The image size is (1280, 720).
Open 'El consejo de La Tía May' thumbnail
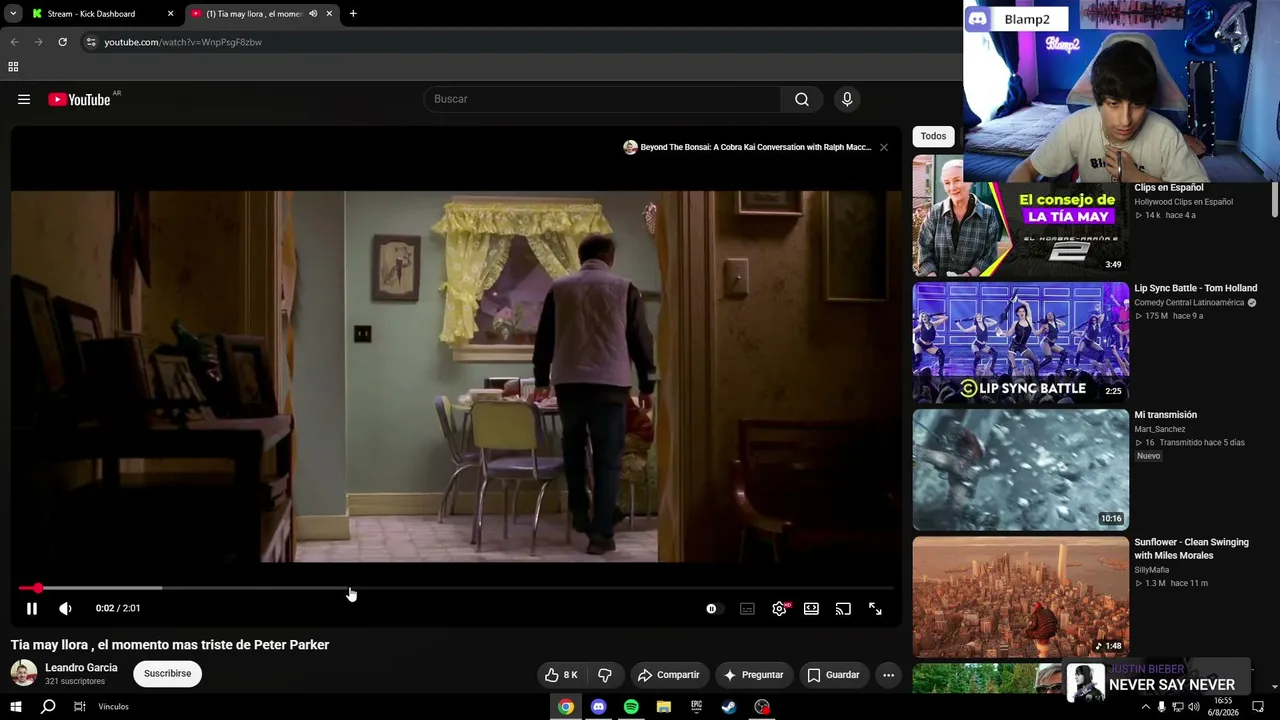[x=1020, y=215]
